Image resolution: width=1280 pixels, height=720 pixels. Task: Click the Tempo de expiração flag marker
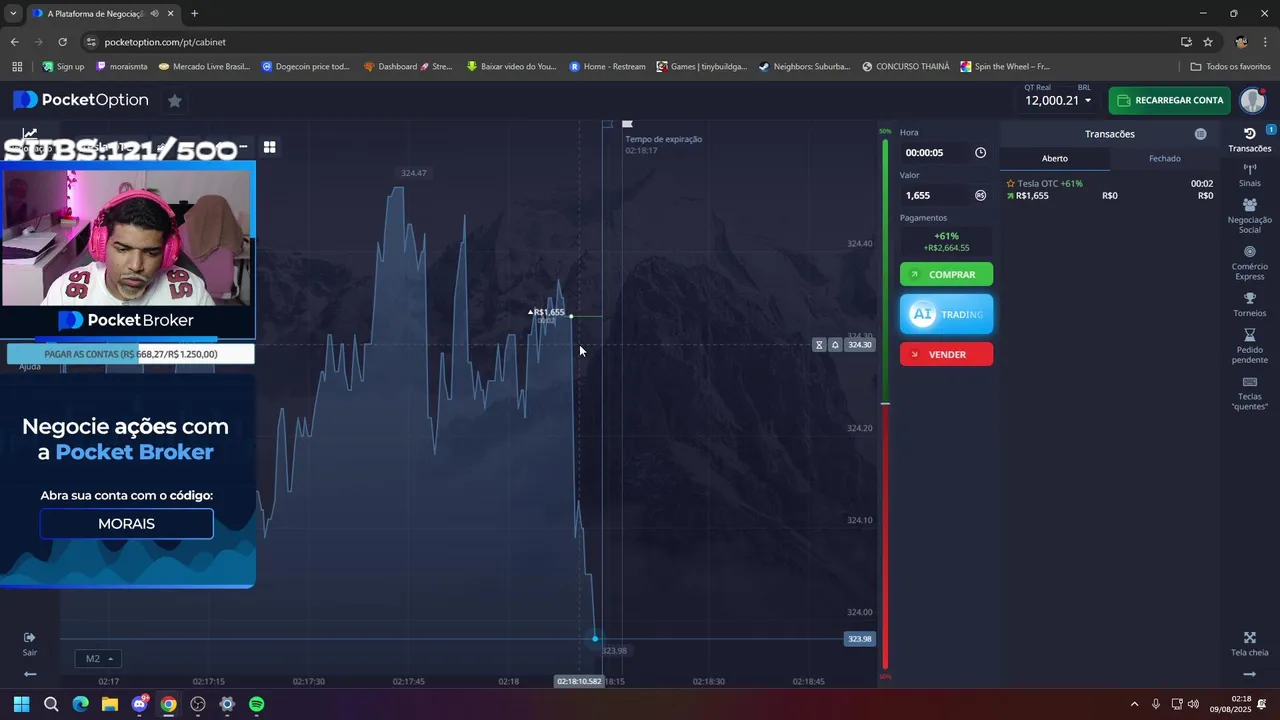[x=628, y=125]
